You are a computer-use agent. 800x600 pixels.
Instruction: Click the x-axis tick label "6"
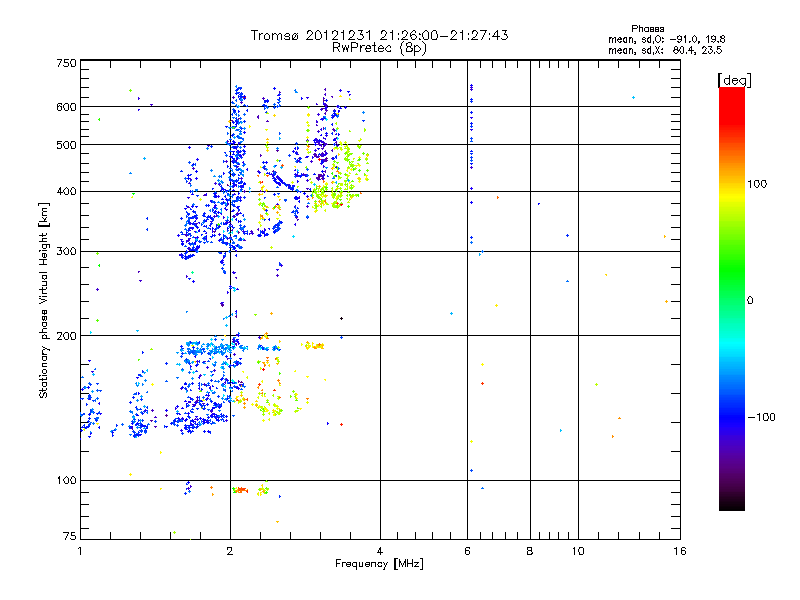[x=467, y=551]
